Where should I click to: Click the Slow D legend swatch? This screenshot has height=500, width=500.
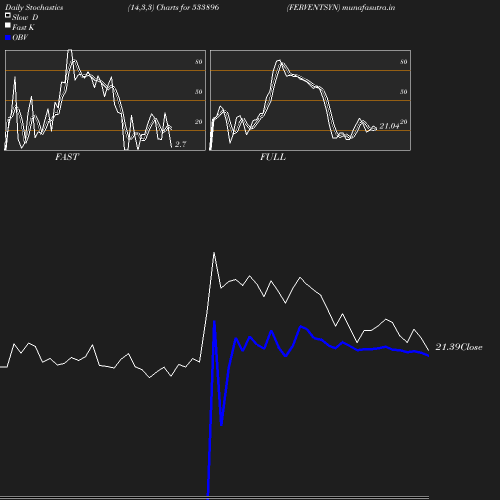coord(8,15)
